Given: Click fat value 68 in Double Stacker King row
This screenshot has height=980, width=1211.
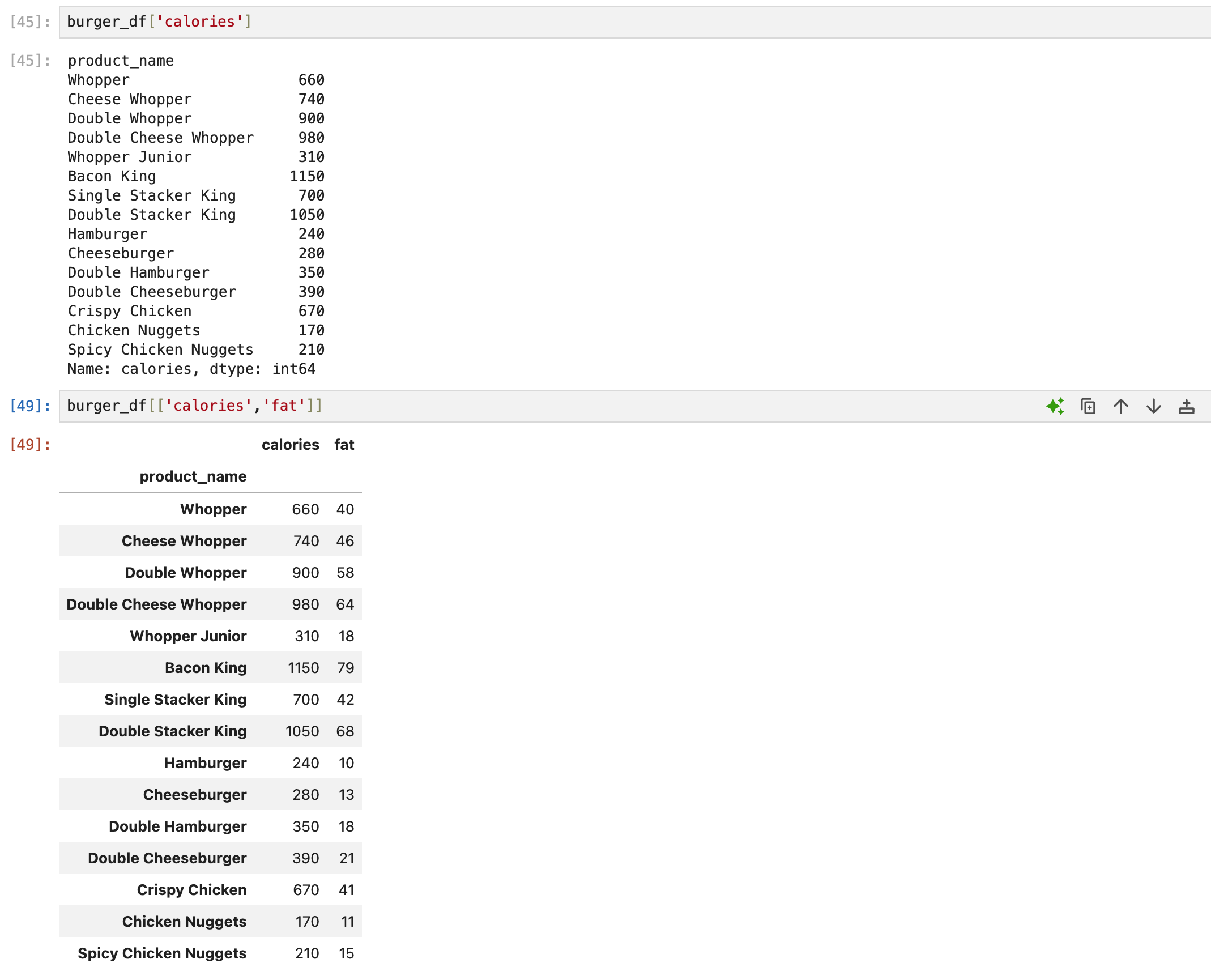Looking at the screenshot, I should pyautogui.click(x=345, y=731).
